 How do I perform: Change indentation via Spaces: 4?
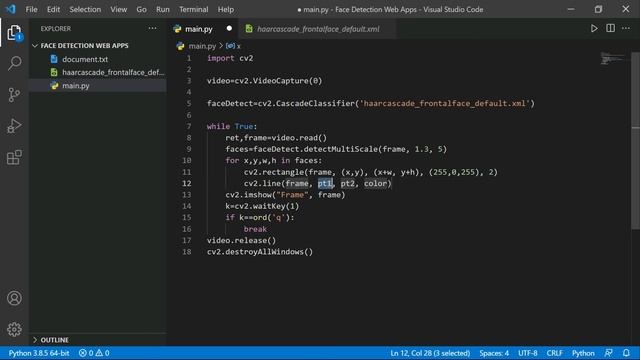[x=494, y=353]
